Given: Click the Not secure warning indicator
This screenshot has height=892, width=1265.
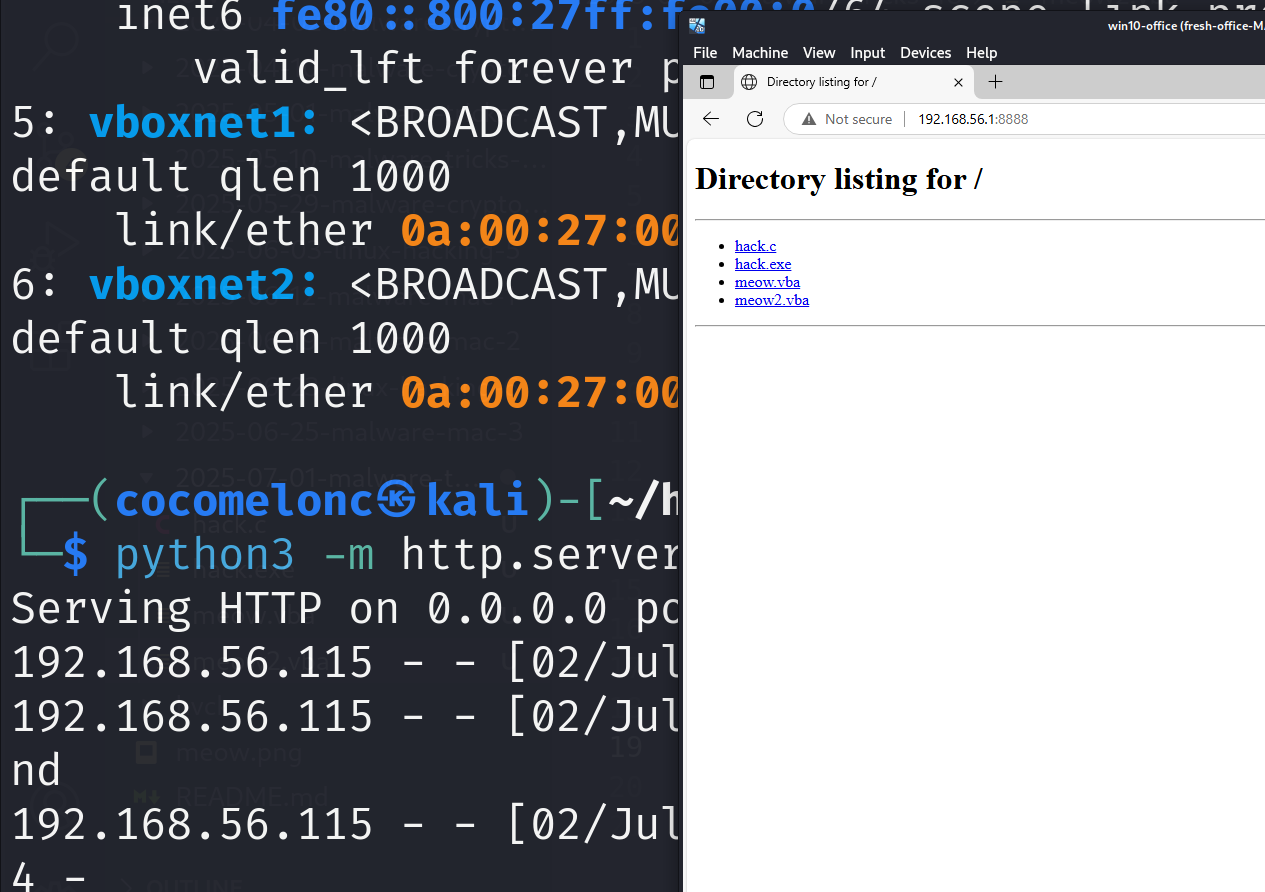Looking at the screenshot, I should (847, 119).
